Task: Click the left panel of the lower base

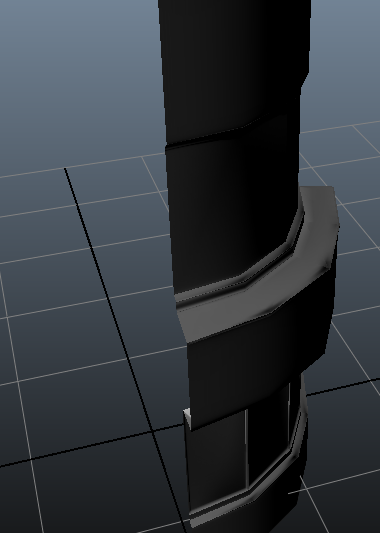Action: click(x=218, y=459)
